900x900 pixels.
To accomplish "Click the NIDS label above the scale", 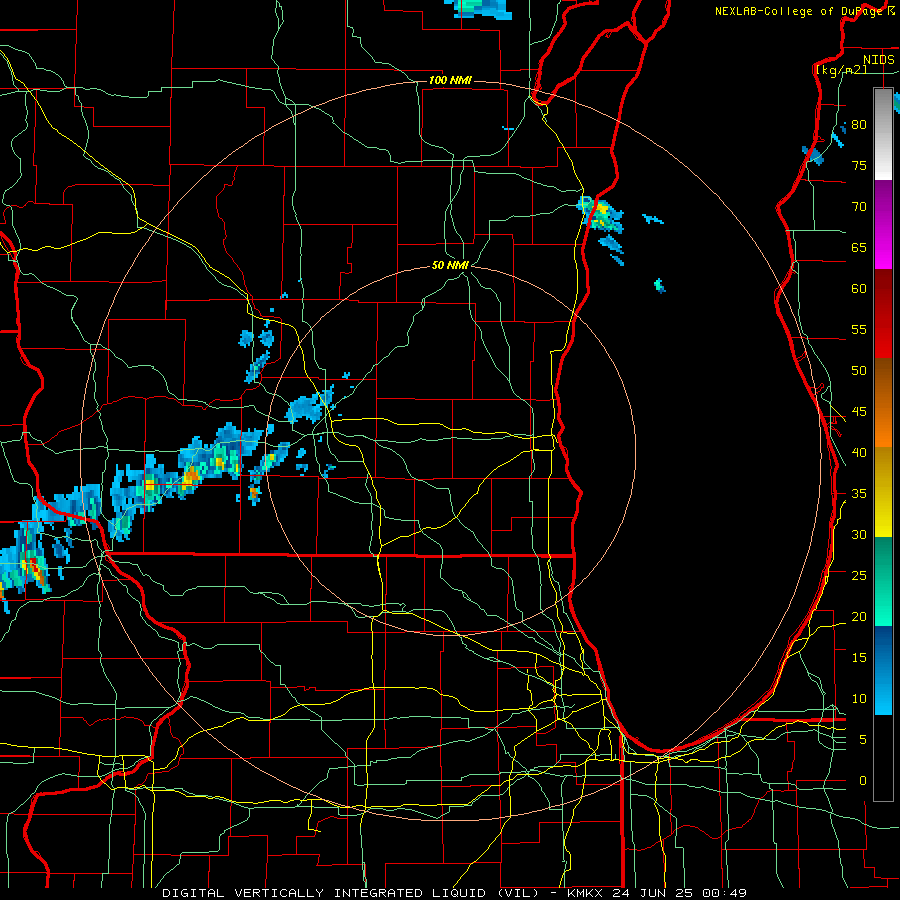I will coord(878,59).
